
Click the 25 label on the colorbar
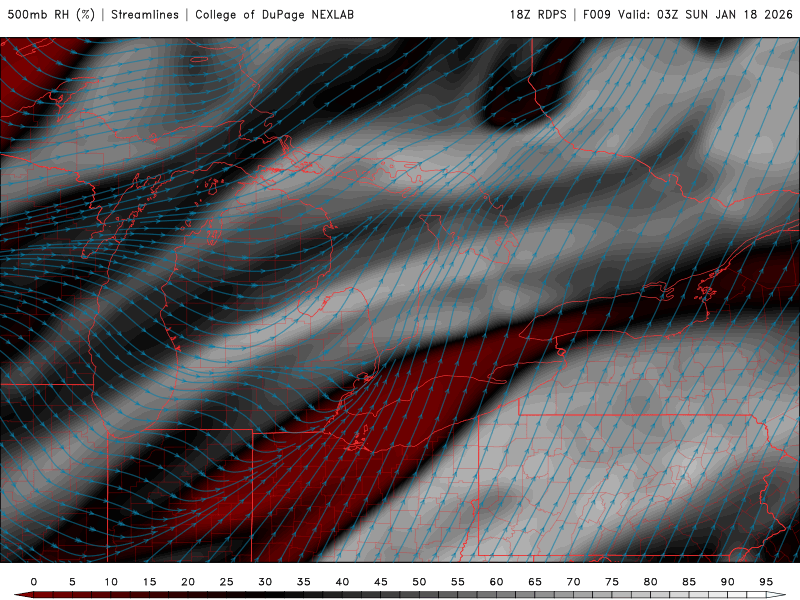(x=227, y=582)
